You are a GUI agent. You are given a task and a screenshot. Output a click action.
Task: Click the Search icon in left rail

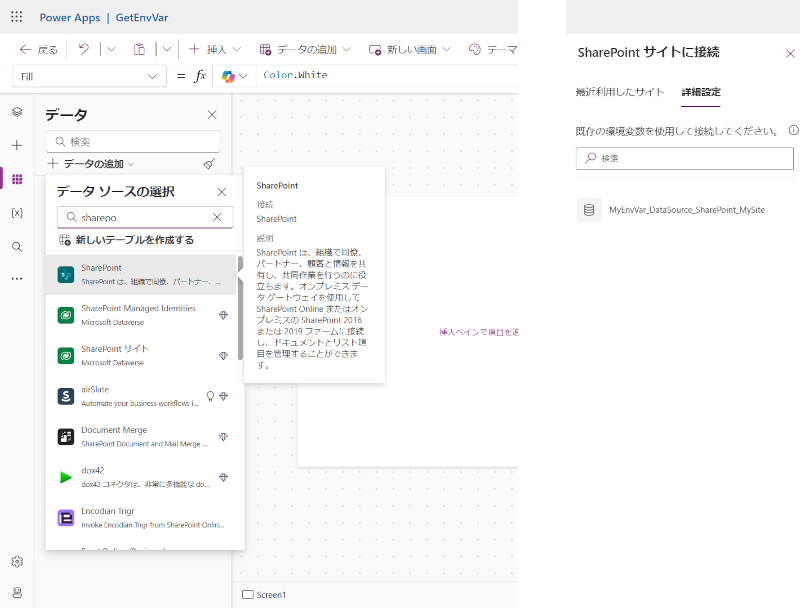(x=17, y=246)
